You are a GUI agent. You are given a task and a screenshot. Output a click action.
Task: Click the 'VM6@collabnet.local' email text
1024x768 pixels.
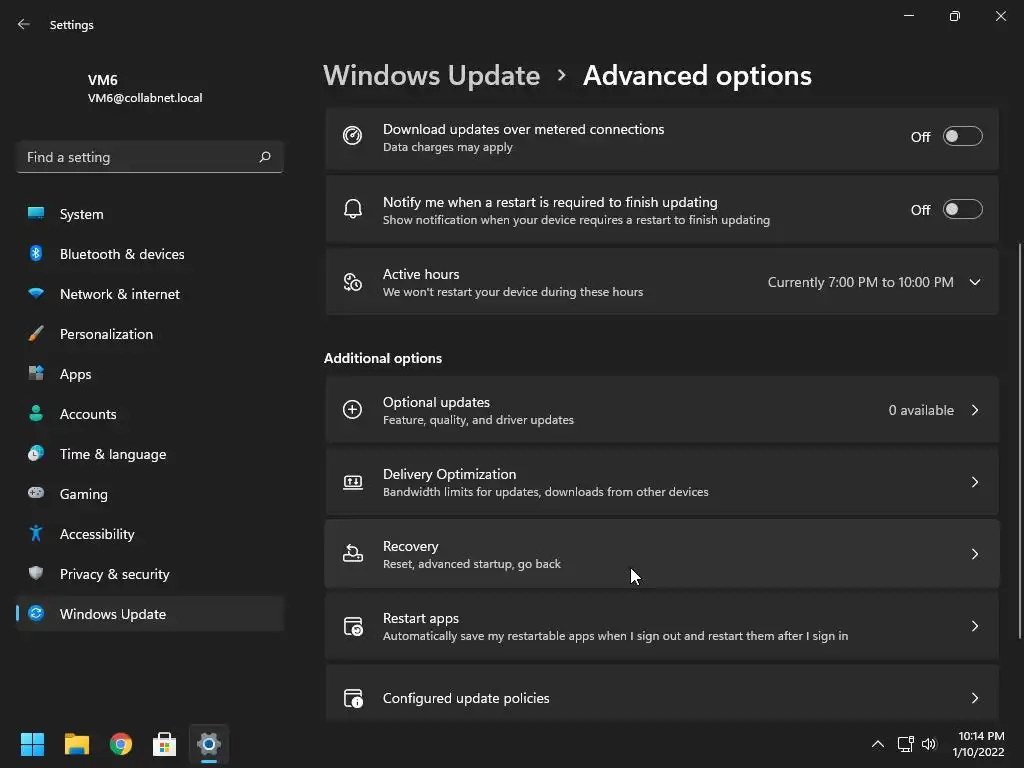[x=145, y=98]
